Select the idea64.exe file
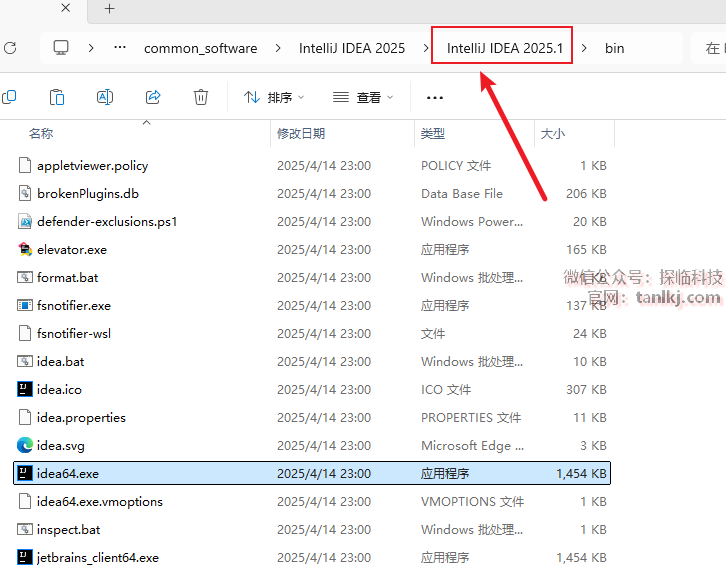726x566 pixels. coord(68,473)
